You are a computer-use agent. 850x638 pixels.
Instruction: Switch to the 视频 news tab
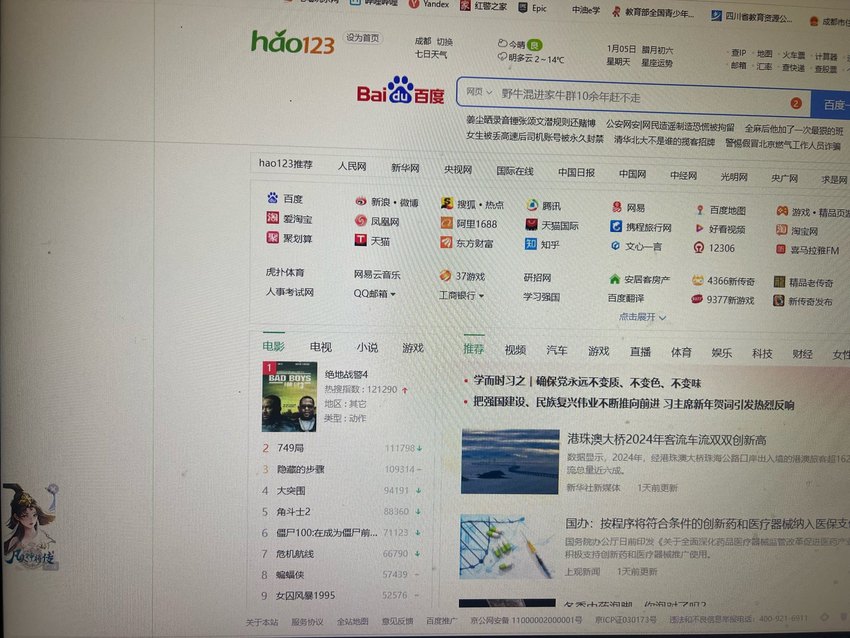pyautogui.click(x=515, y=350)
